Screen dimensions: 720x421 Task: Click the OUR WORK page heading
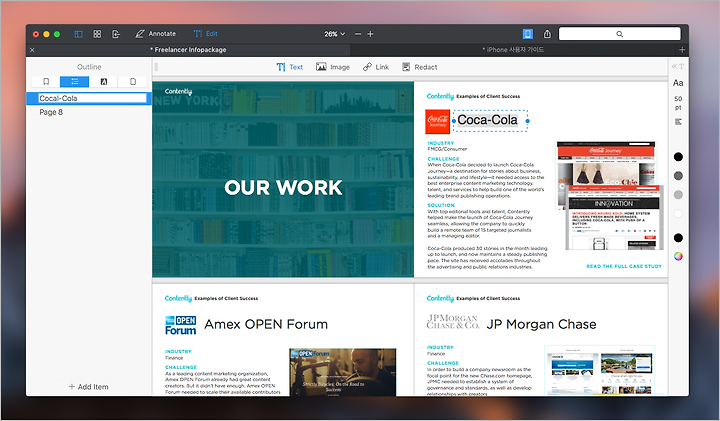coord(283,187)
